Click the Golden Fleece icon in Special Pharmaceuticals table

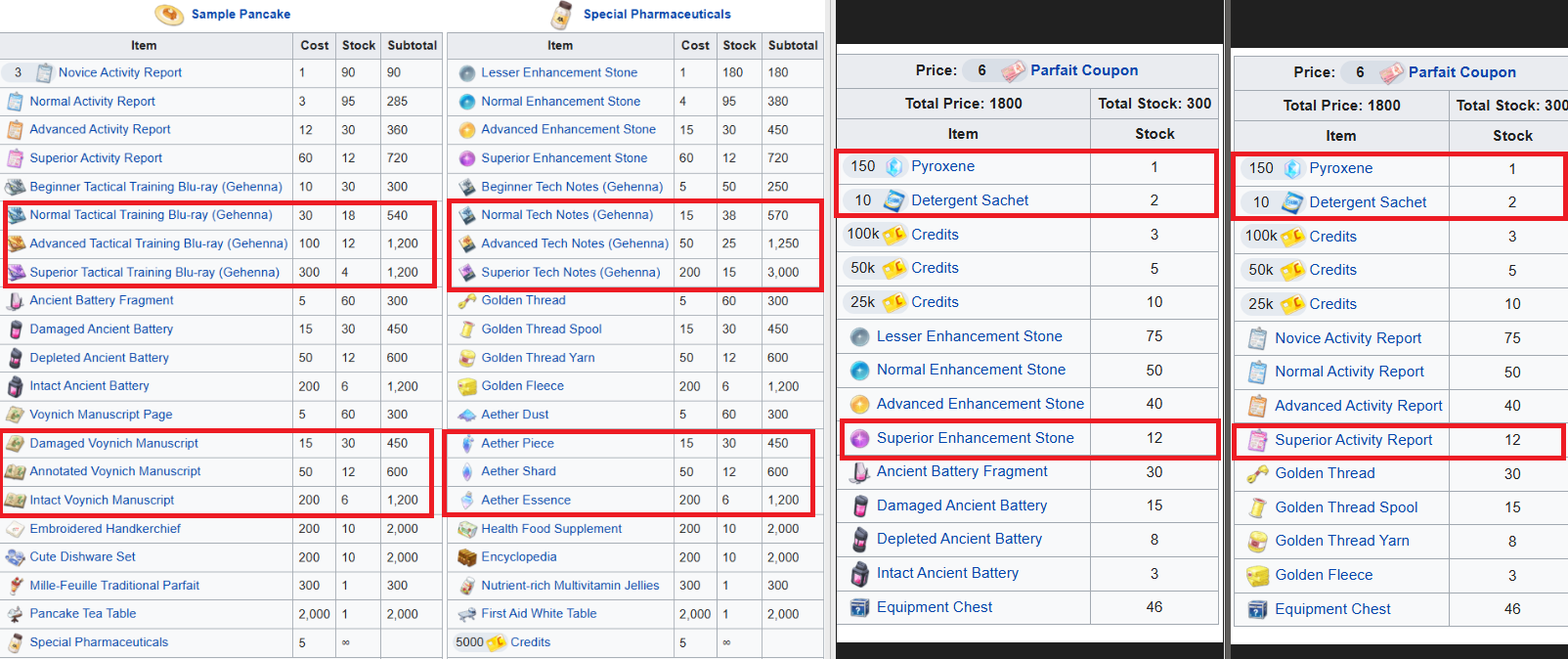pyautogui.click(x=467, y=386)
